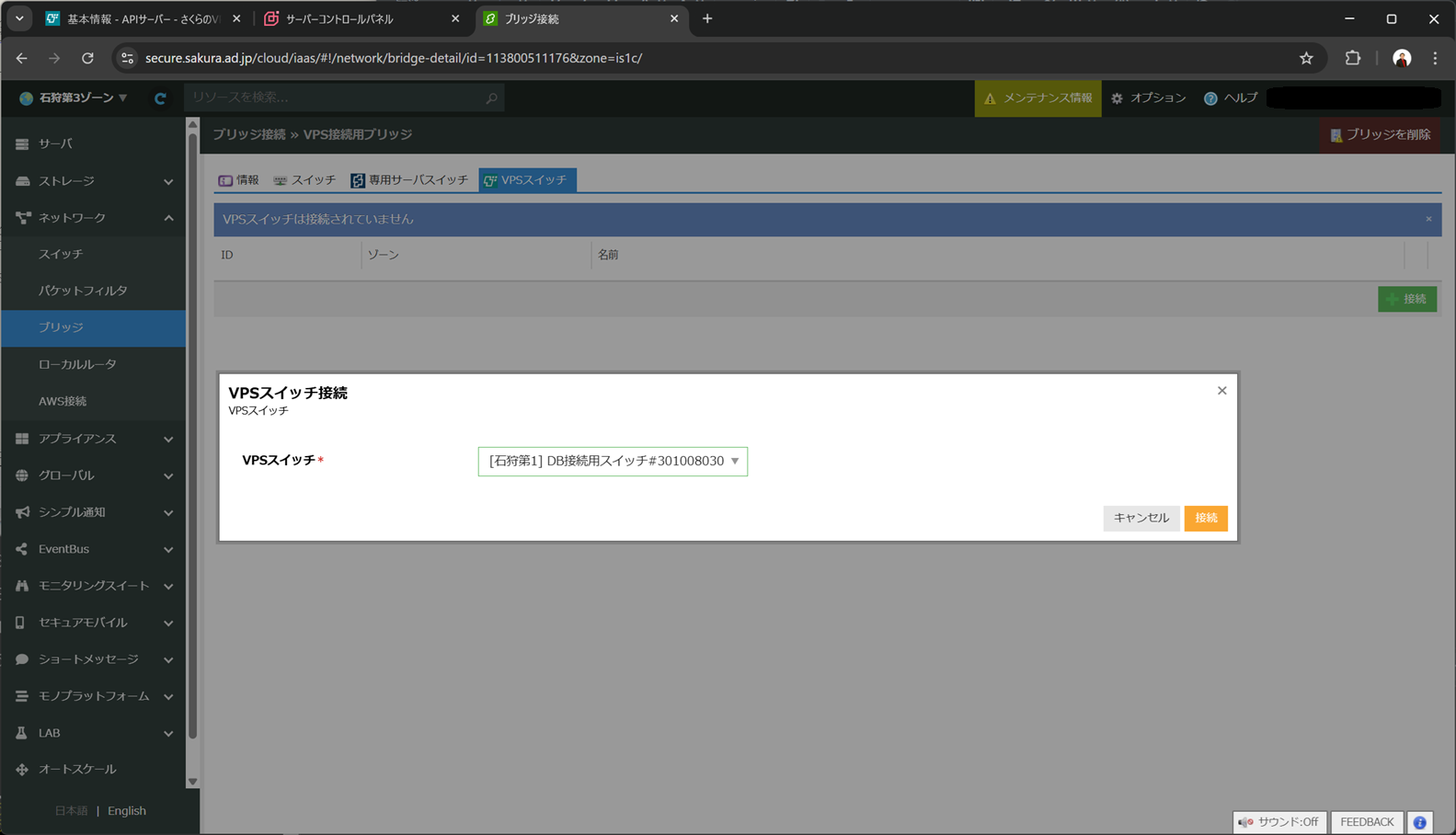Switch language to English
Image resolution: width=1456 pixels, height=835 pixels.
[x=127, y=811]
